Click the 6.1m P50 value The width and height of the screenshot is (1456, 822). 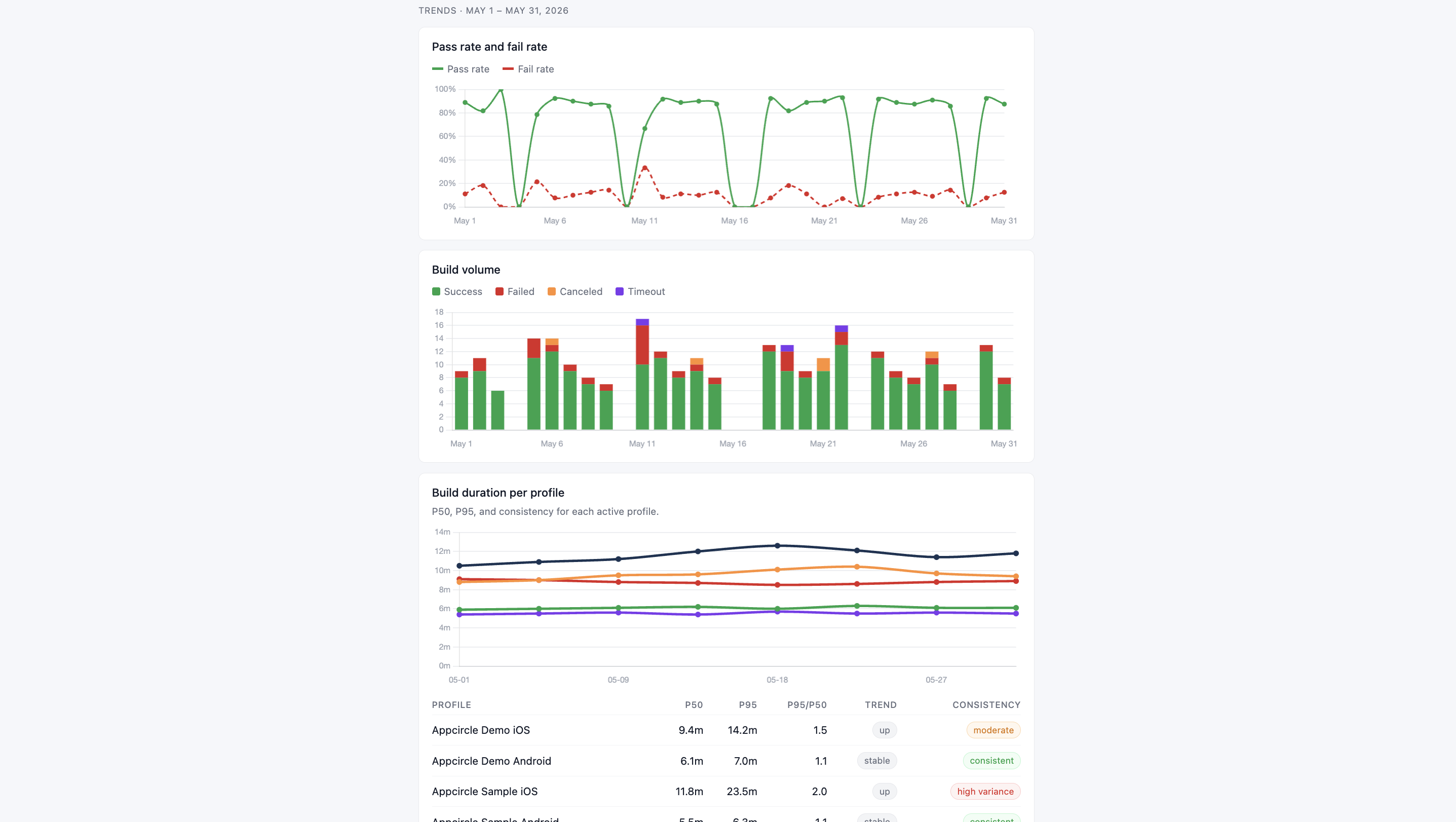coord(692,761)
